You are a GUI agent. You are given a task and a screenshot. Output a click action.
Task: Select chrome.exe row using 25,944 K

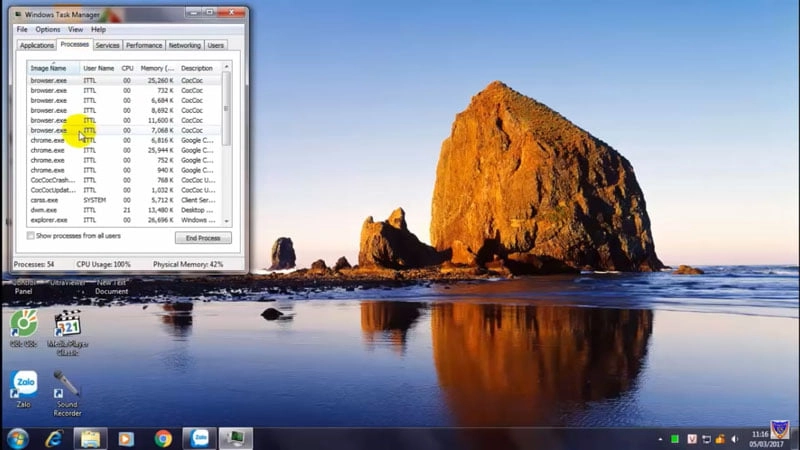(x=124, y=150)
